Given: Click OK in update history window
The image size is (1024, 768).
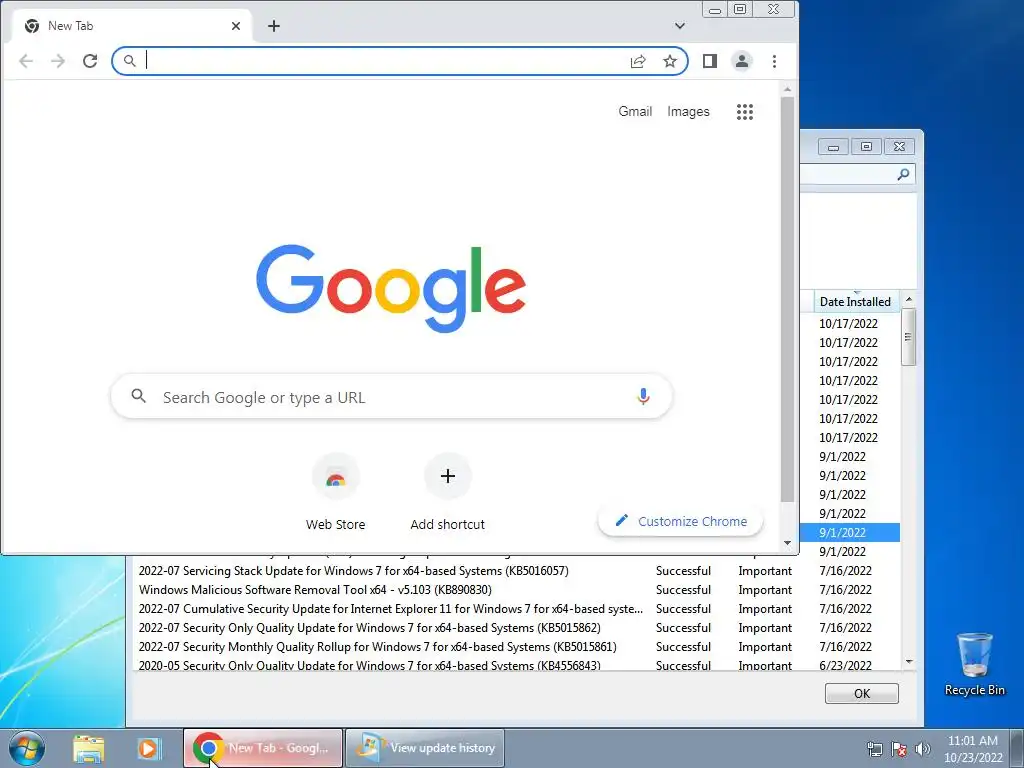Looking at the screenshot, I should coord(861,694).
